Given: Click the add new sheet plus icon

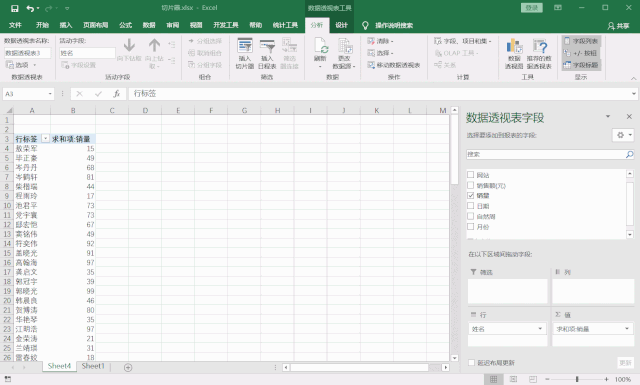Looking at the screenshot, I should click(128, 367).
